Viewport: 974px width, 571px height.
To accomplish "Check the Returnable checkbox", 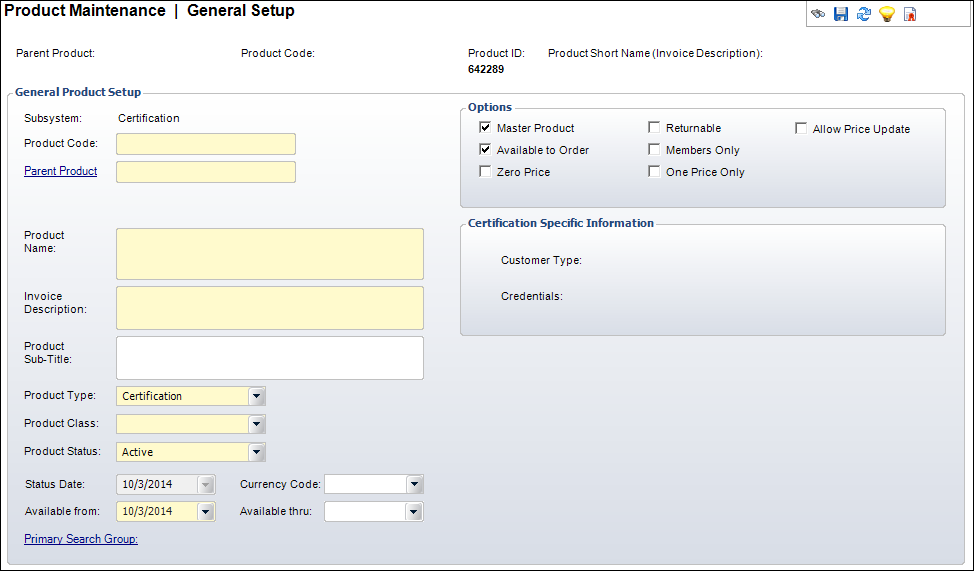I will 654,127.
